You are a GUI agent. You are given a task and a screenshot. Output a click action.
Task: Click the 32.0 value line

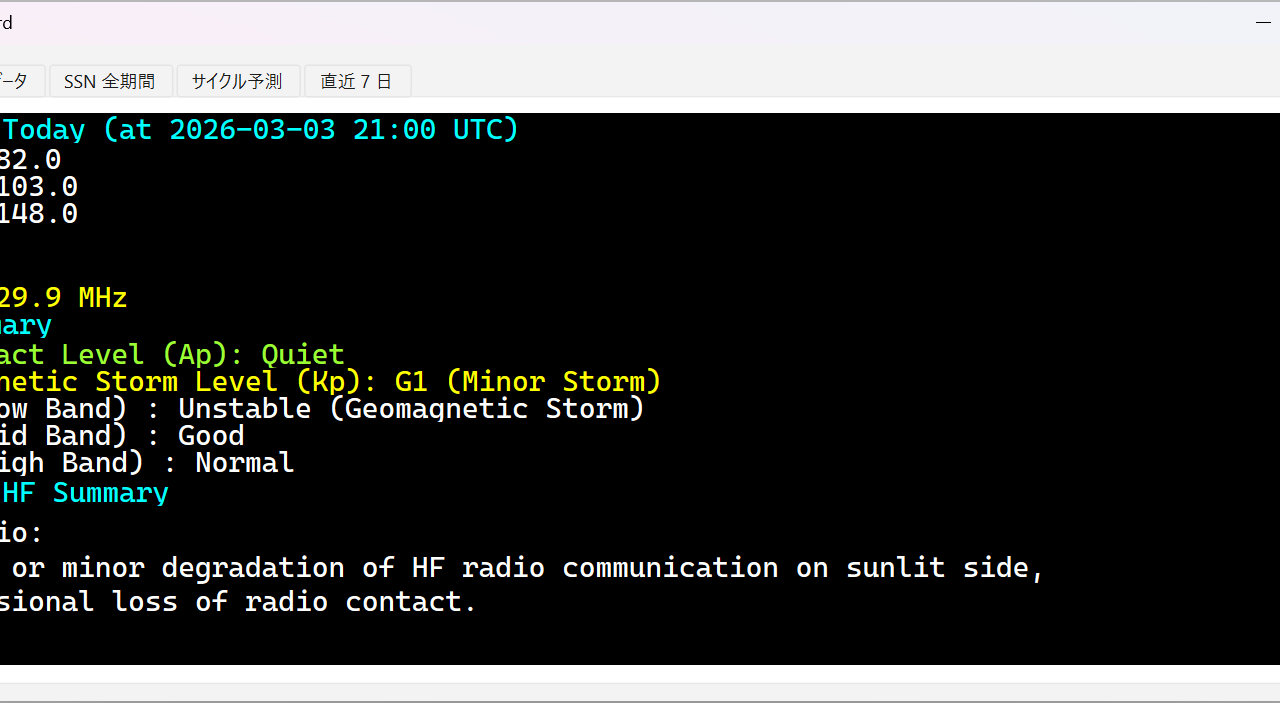click(30, 159)
